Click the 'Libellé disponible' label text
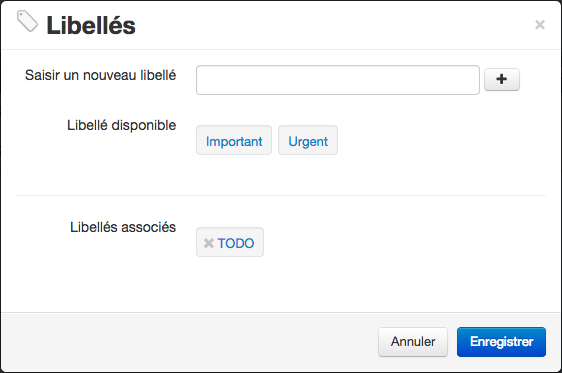Screen dimensions: 562x373 [122, 125]
